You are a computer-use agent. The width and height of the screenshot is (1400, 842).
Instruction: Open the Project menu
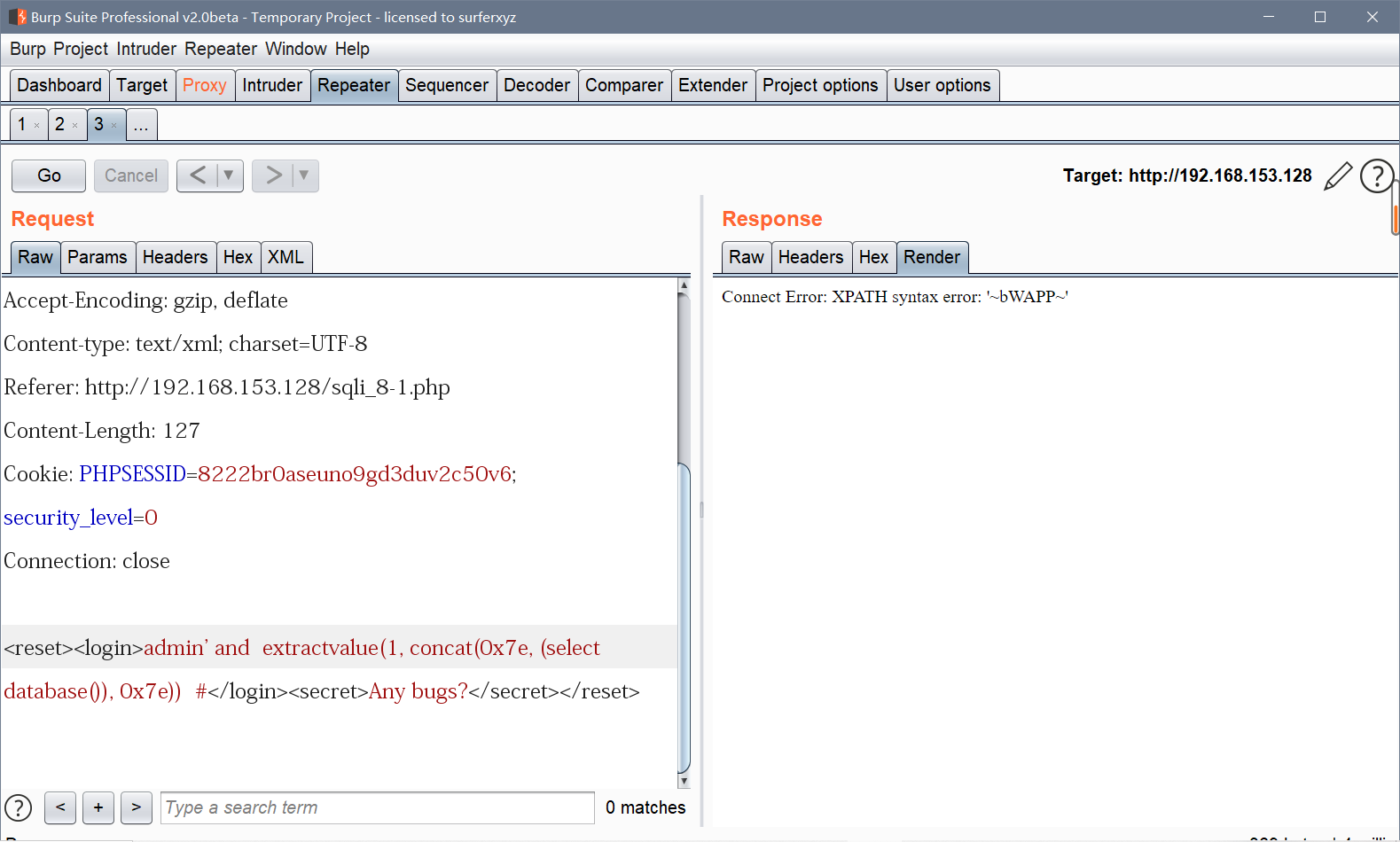point(81,49)
